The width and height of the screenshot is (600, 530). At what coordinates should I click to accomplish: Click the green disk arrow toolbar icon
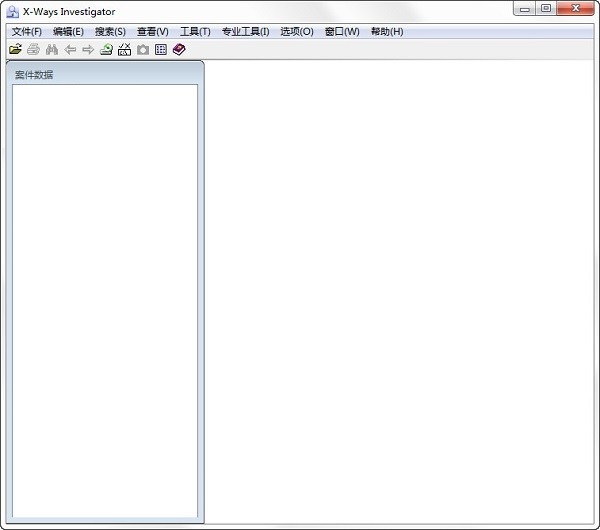tap(106, 49)
